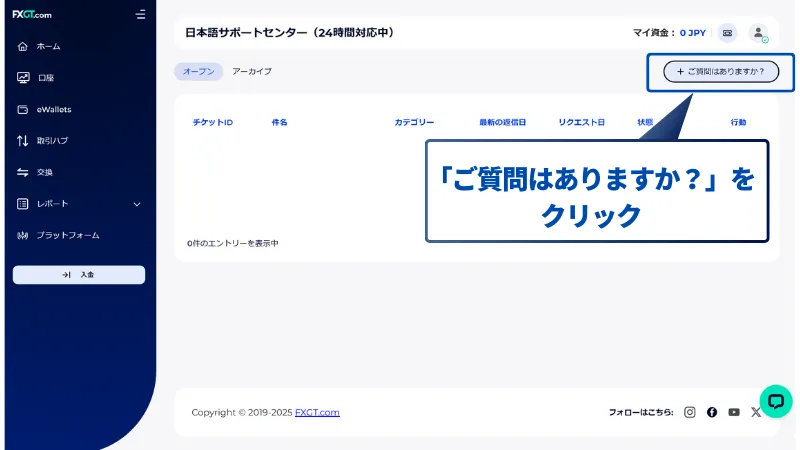This screenshot has width=800, height=450.
Task: Click the 行動 column header
Action: click(738, 122)
